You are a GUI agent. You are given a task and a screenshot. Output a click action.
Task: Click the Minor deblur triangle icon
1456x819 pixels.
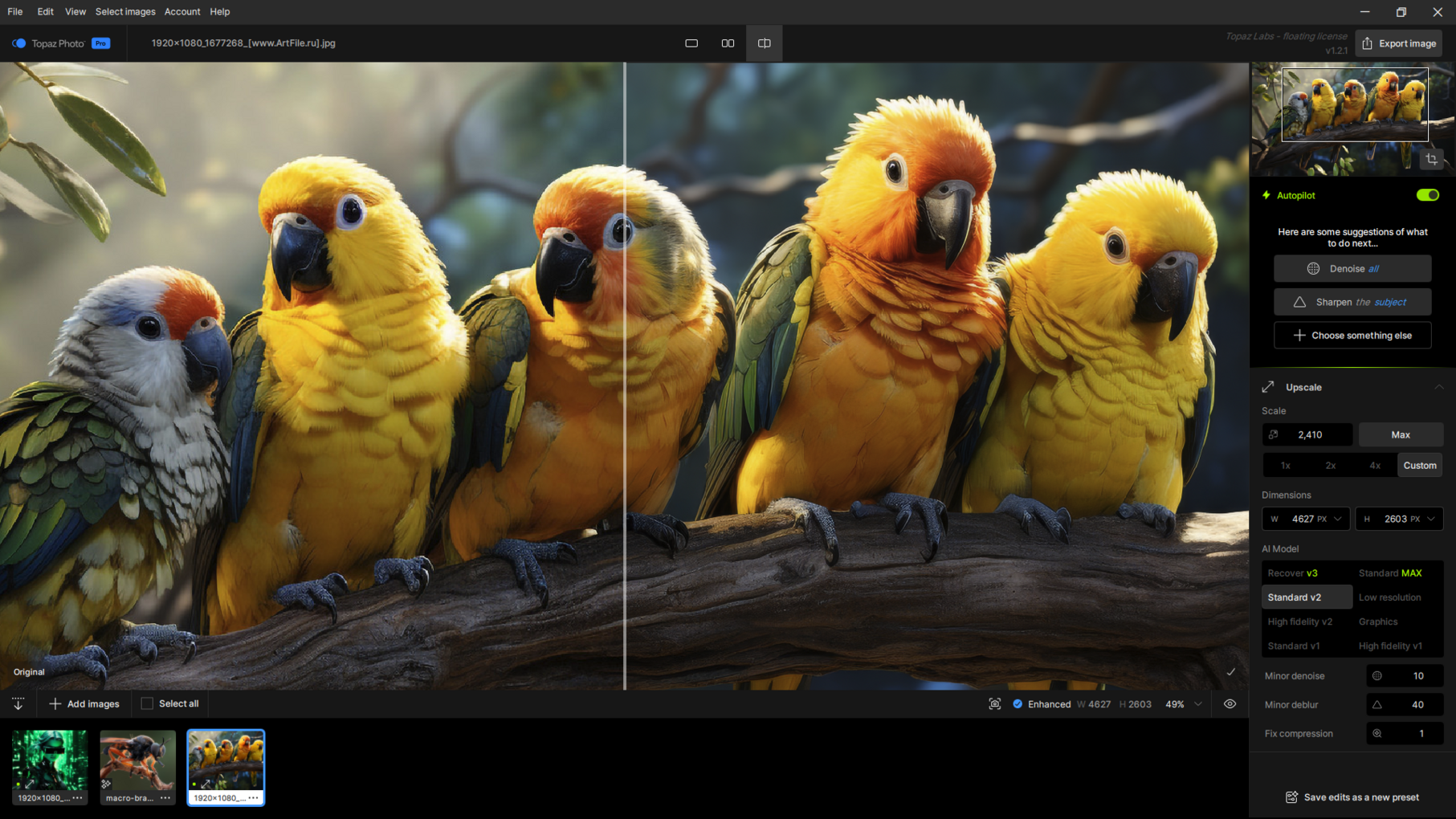[x=1377, y=705]
